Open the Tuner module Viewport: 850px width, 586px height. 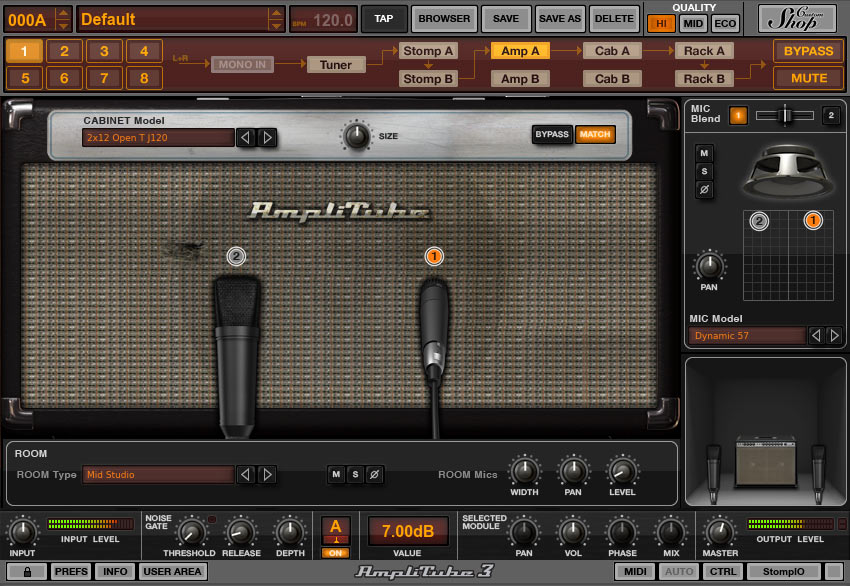[x=336, y=65]
